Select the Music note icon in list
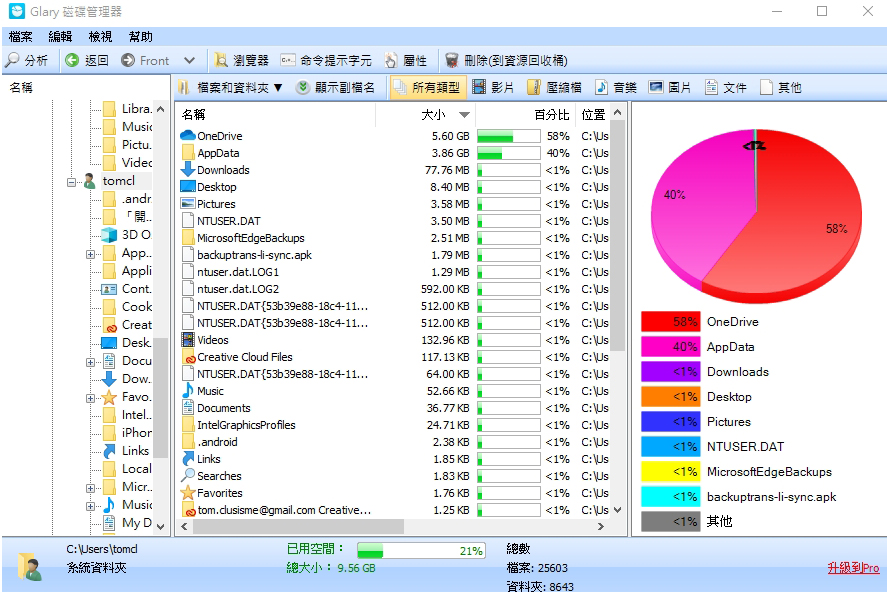 coord(188,391)
